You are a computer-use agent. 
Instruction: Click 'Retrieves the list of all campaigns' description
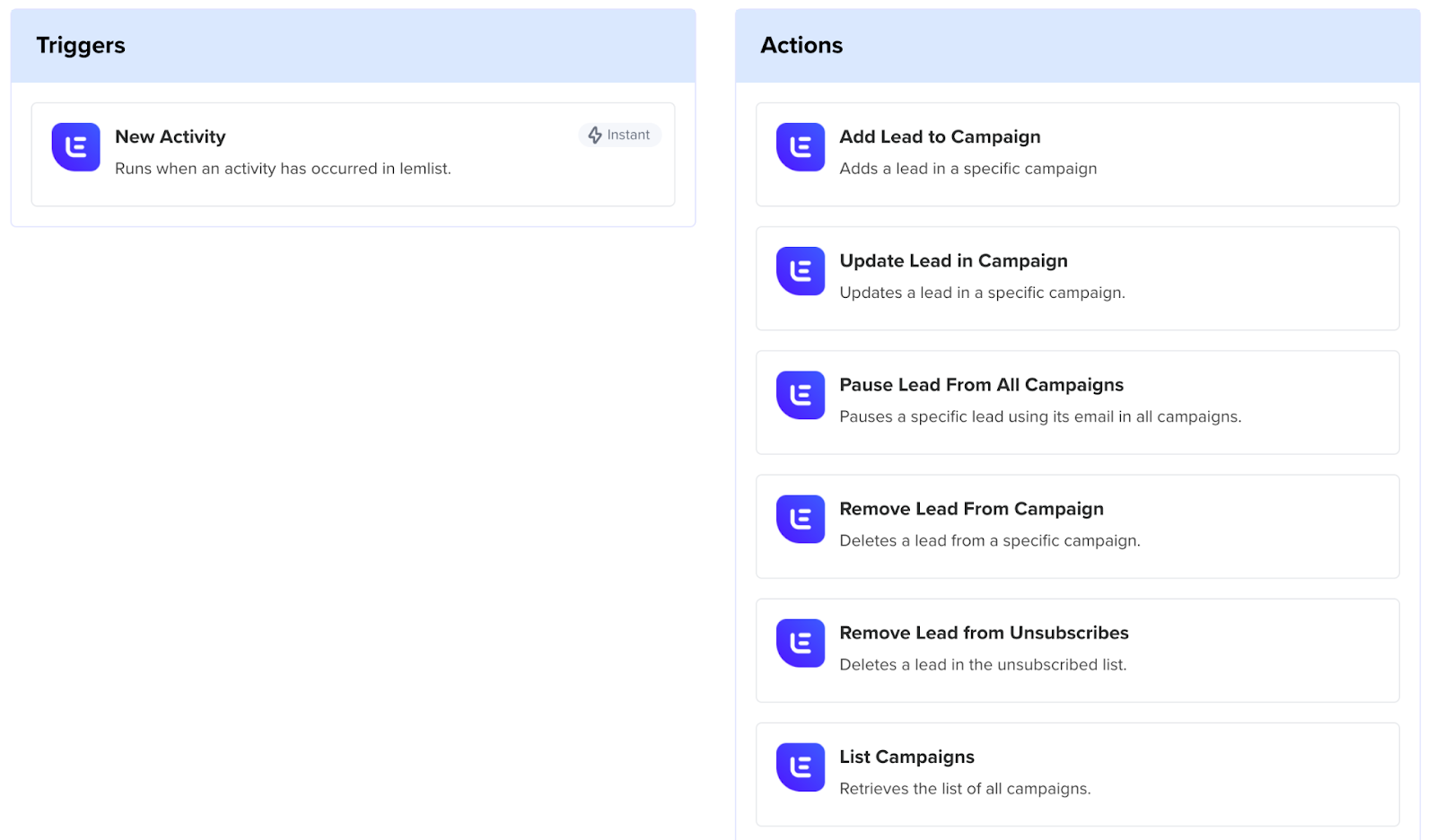(965, 789)
